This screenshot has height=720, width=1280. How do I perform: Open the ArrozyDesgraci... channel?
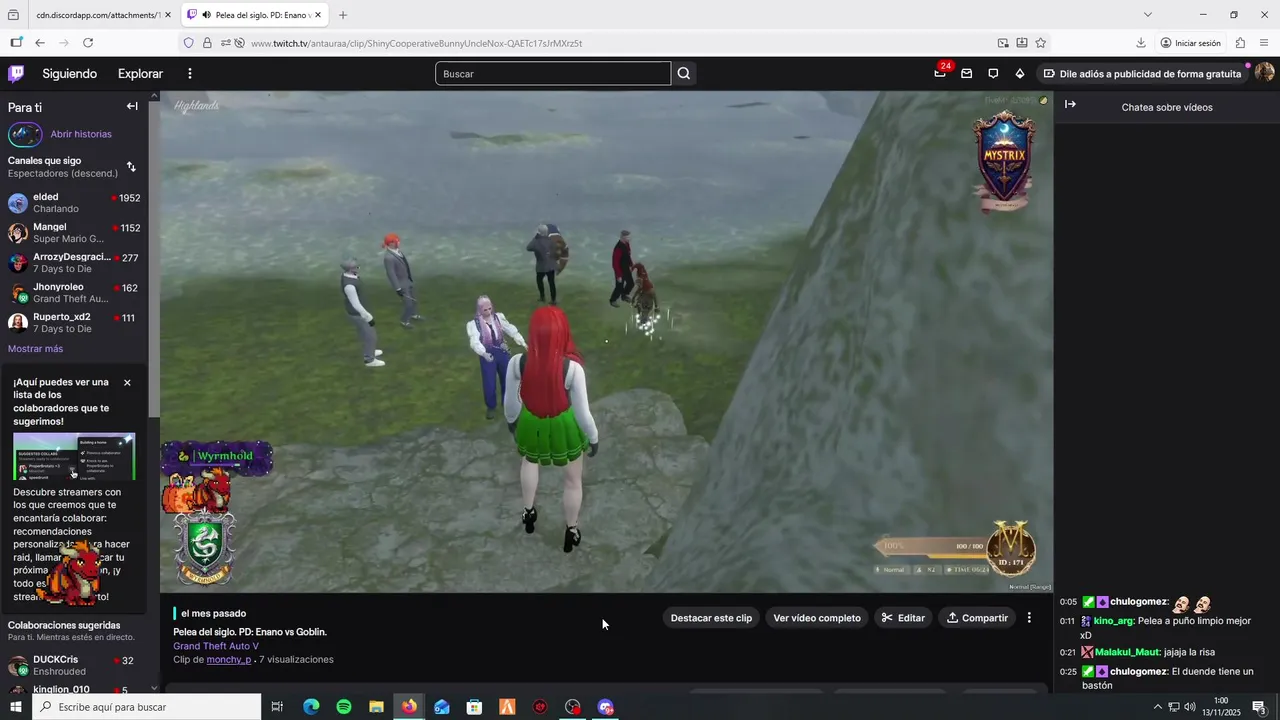coord(74,263)
